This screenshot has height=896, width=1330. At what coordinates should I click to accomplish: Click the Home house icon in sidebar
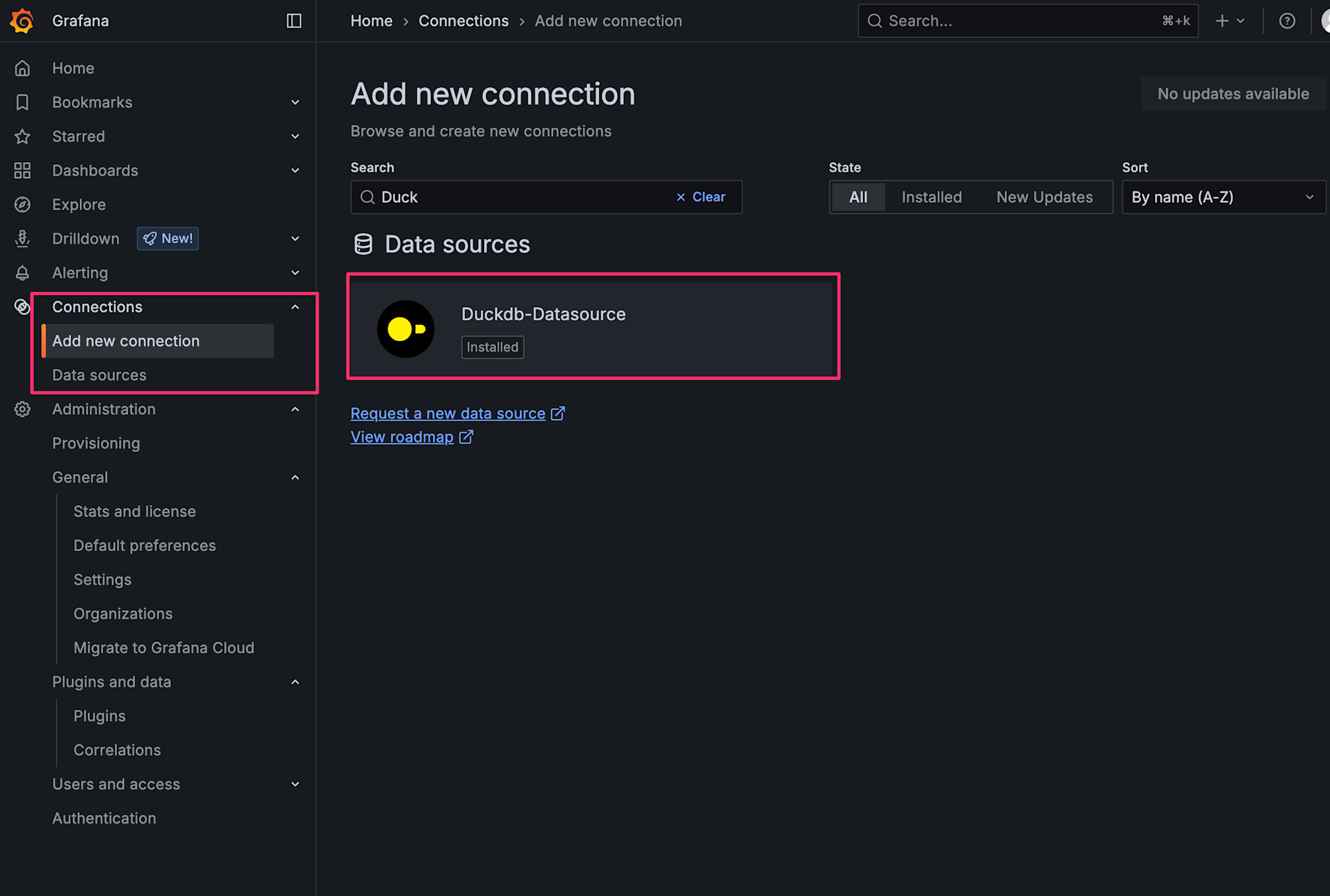point(23,68)
